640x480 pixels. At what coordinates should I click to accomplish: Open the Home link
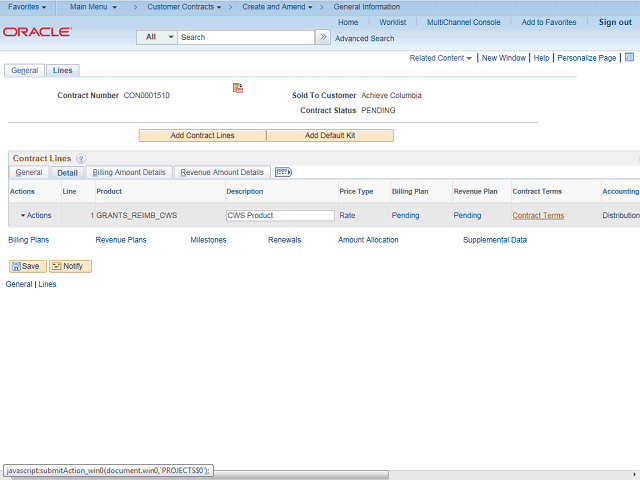coord(348,22)
